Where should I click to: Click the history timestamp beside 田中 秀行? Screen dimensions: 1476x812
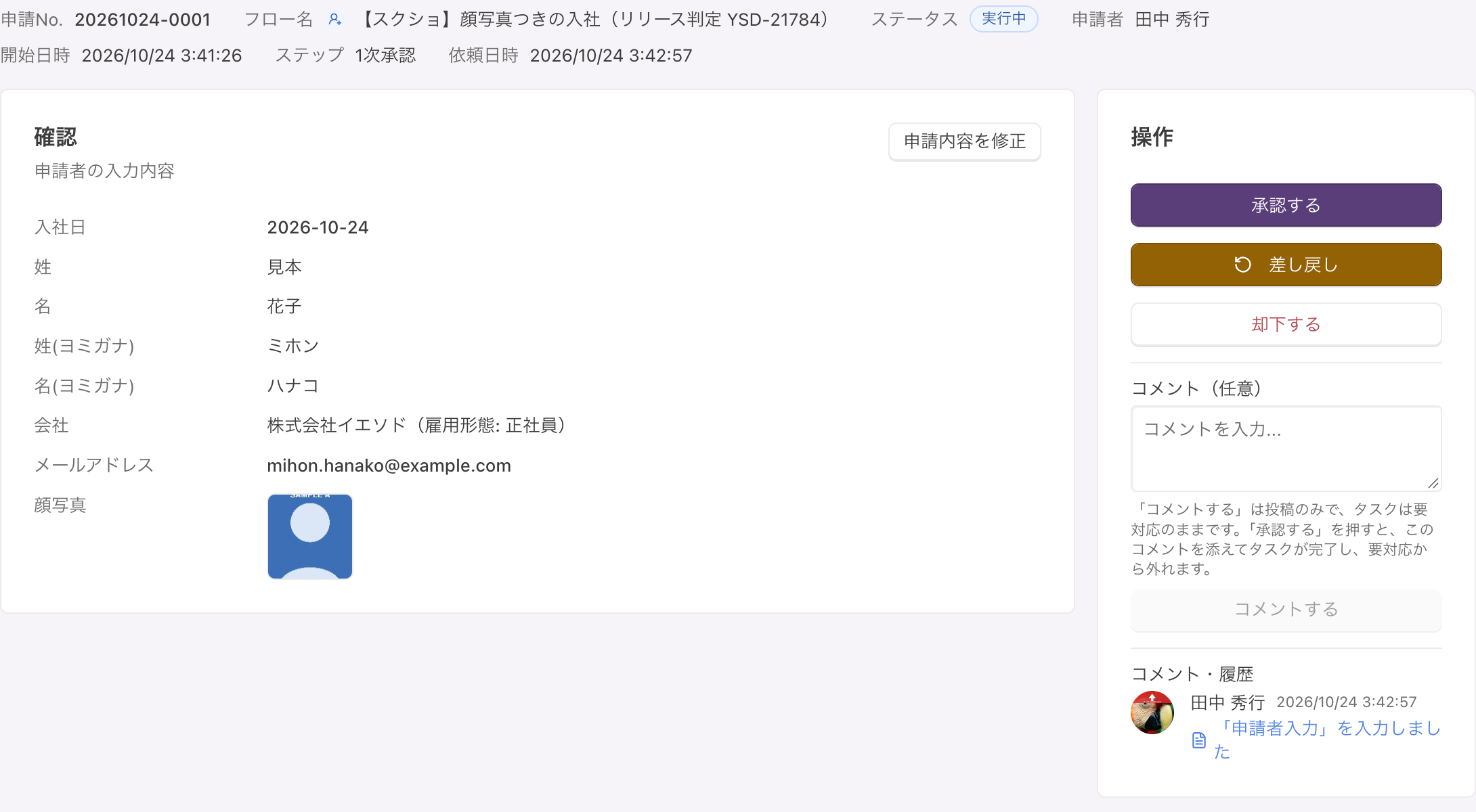click(1347, 703)
